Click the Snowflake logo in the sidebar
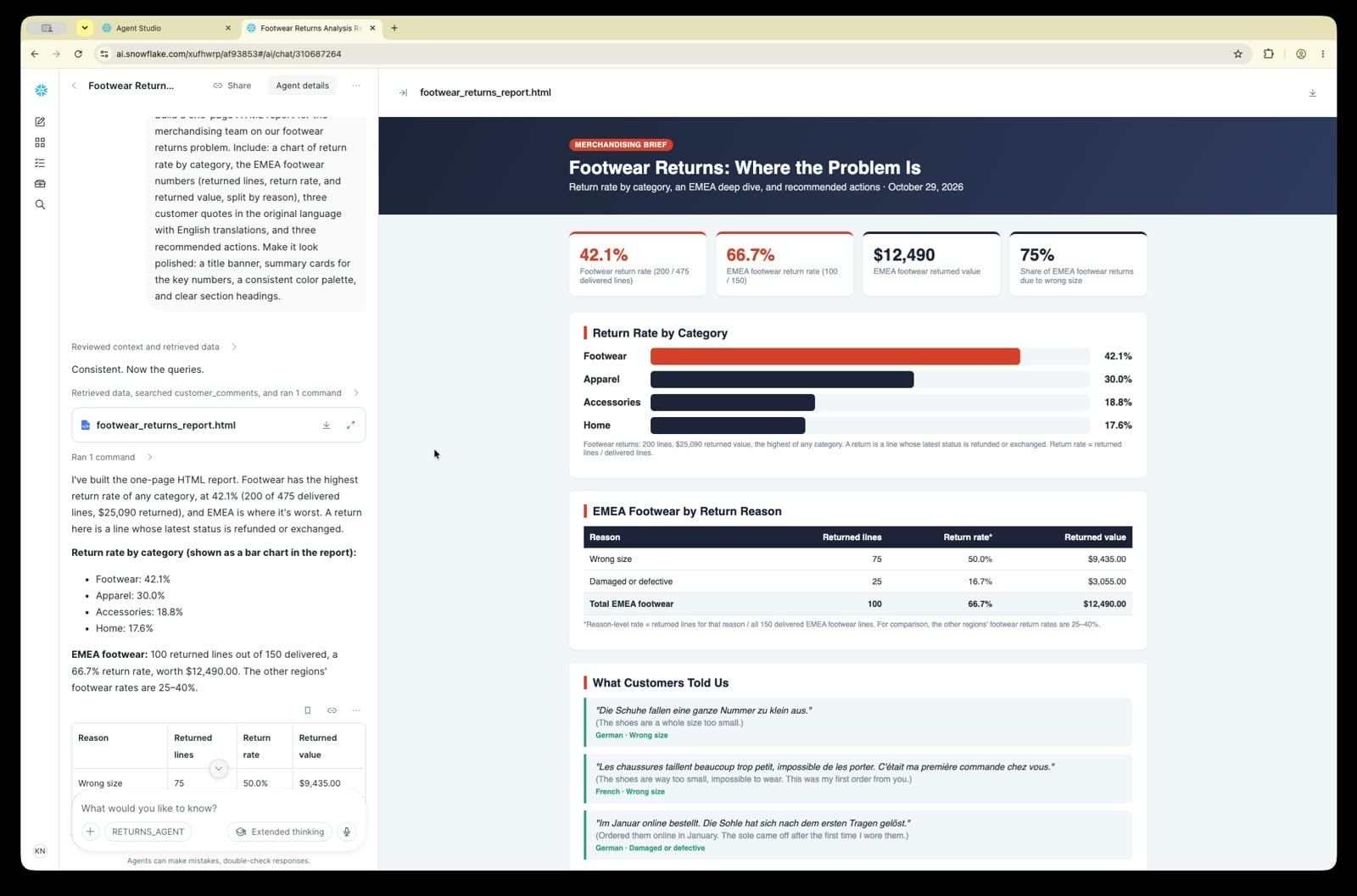This screenshot has width=1357, height=896. pyautogui.click(x=41, y=90)
